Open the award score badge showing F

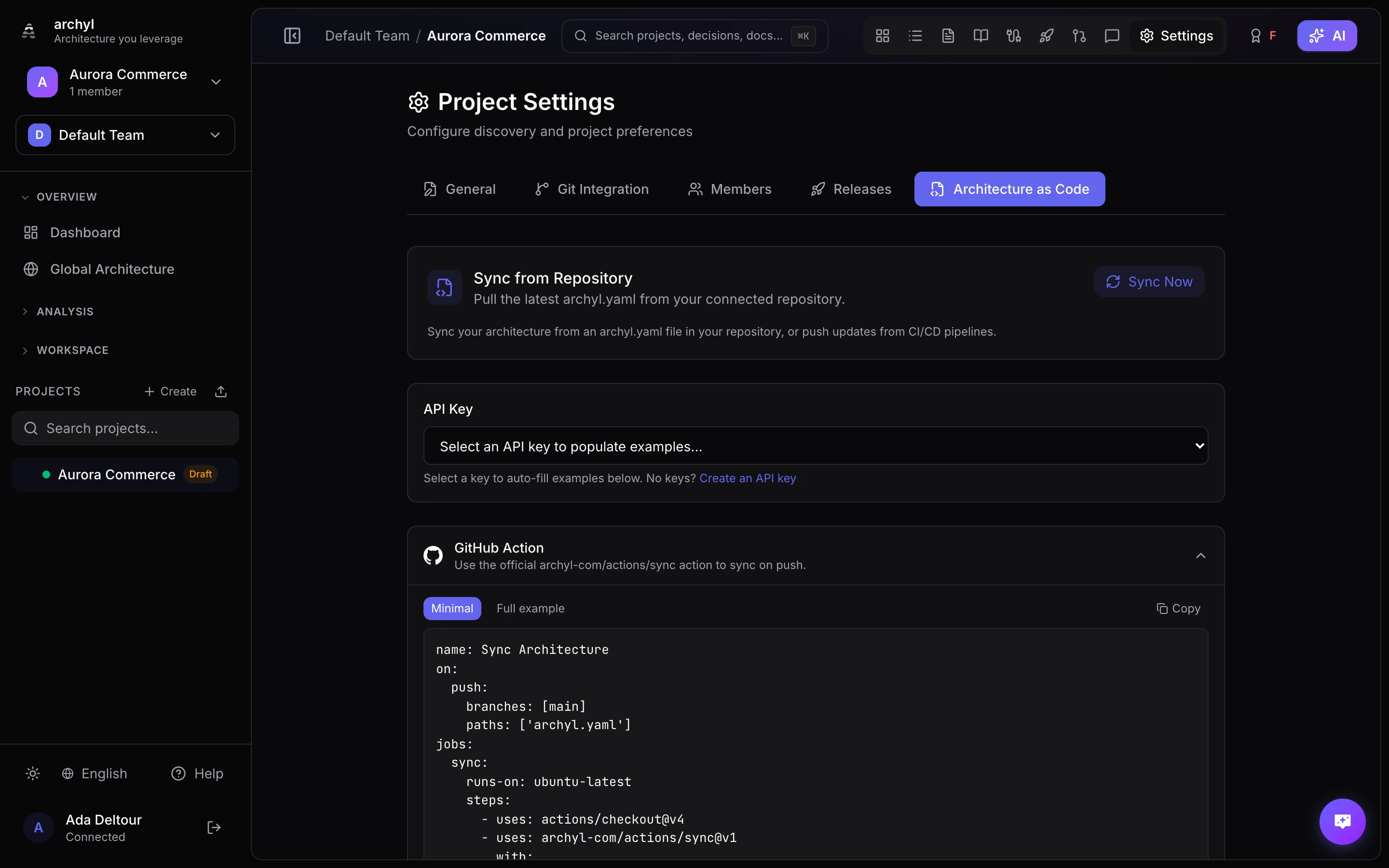click(x=1263, y=36)
